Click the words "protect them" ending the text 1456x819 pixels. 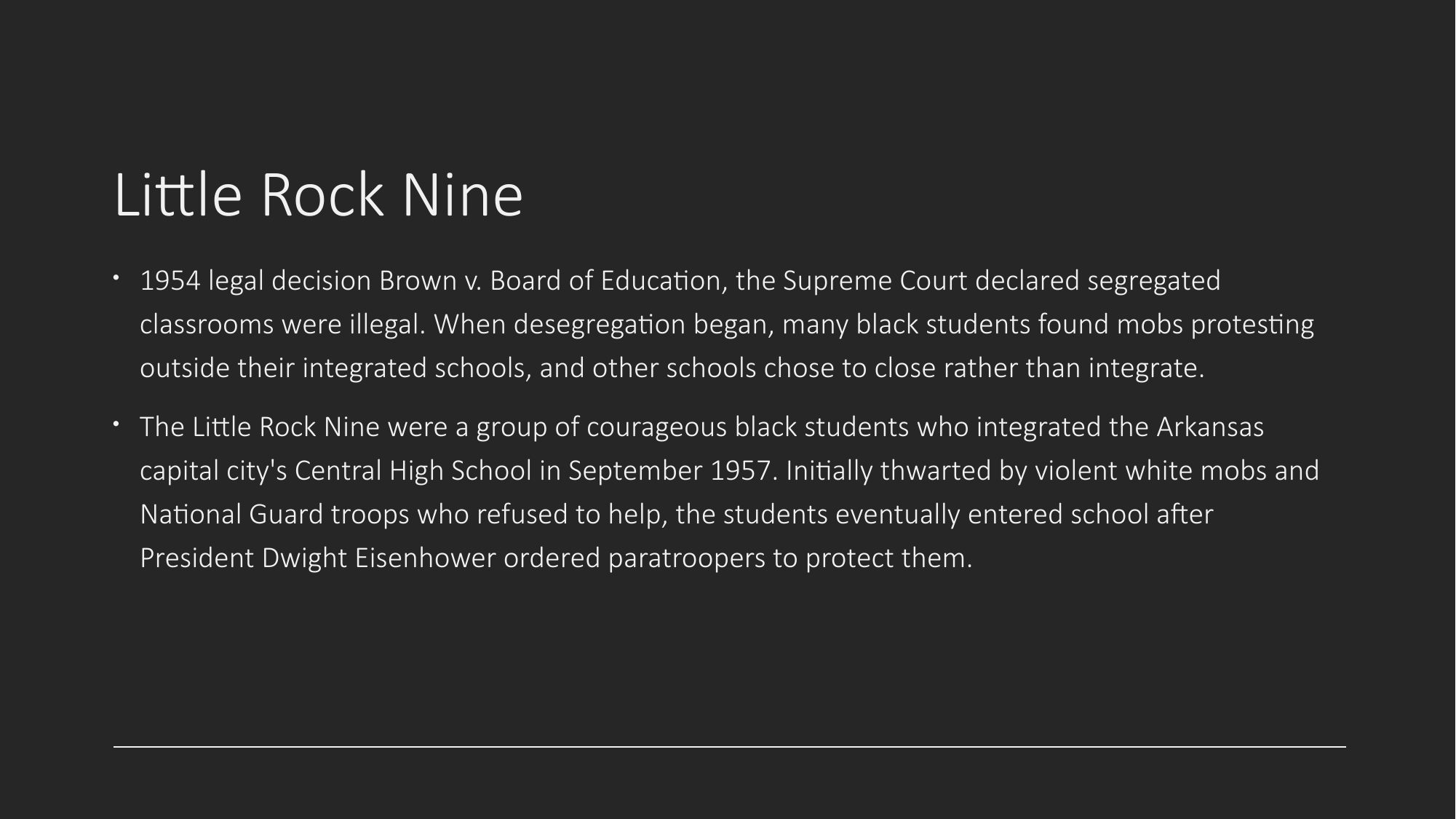coord(888,558)
